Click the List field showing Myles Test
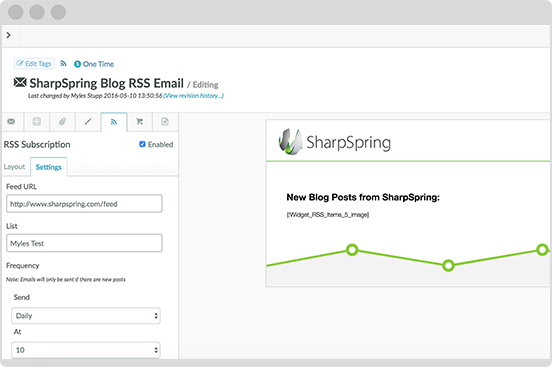The width and height of the screenshot is (552, 368). pyautogui.click(x=84, y=243)
